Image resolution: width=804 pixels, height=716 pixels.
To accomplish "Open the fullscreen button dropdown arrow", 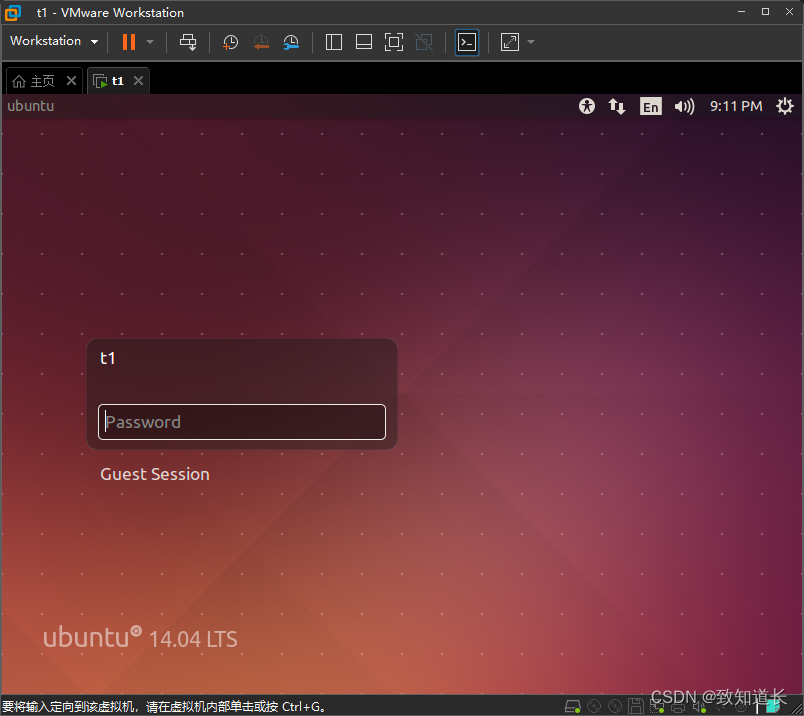I will coord(529,41).
